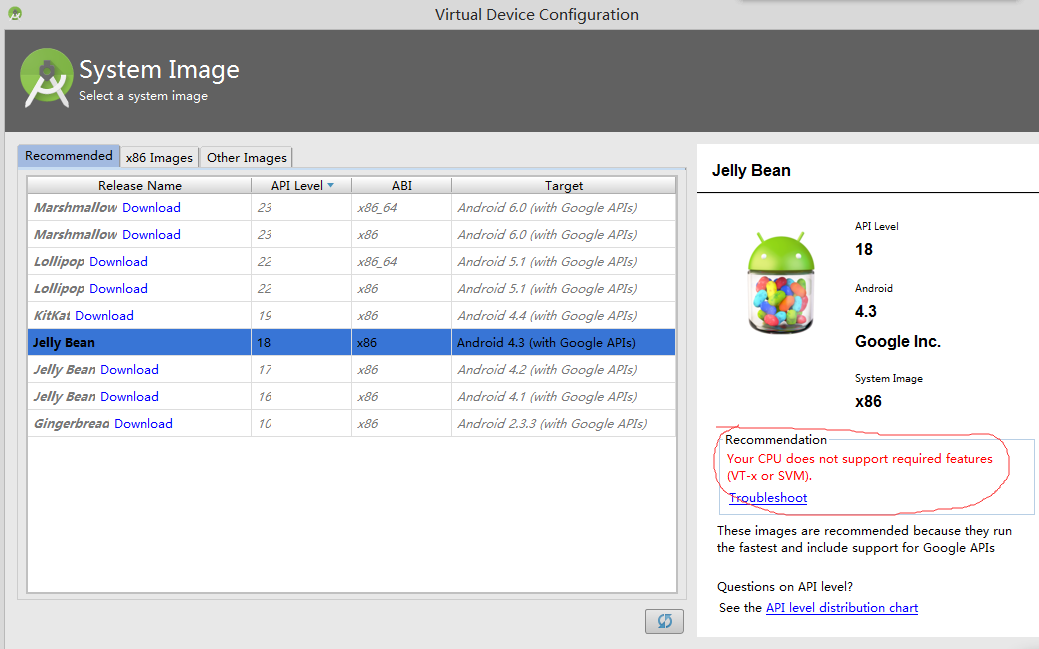This screenshot has height=649, width=1039.
Task: Select the highlighted Jelly Bean row name
Action: [64, 343]
